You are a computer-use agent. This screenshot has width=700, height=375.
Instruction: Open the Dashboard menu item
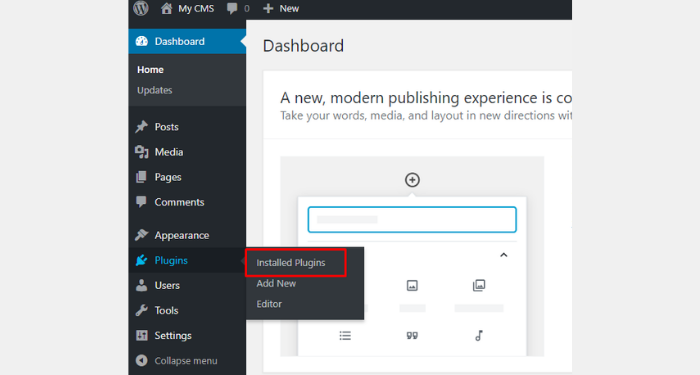pyautogui.click(x=187, y=42)
